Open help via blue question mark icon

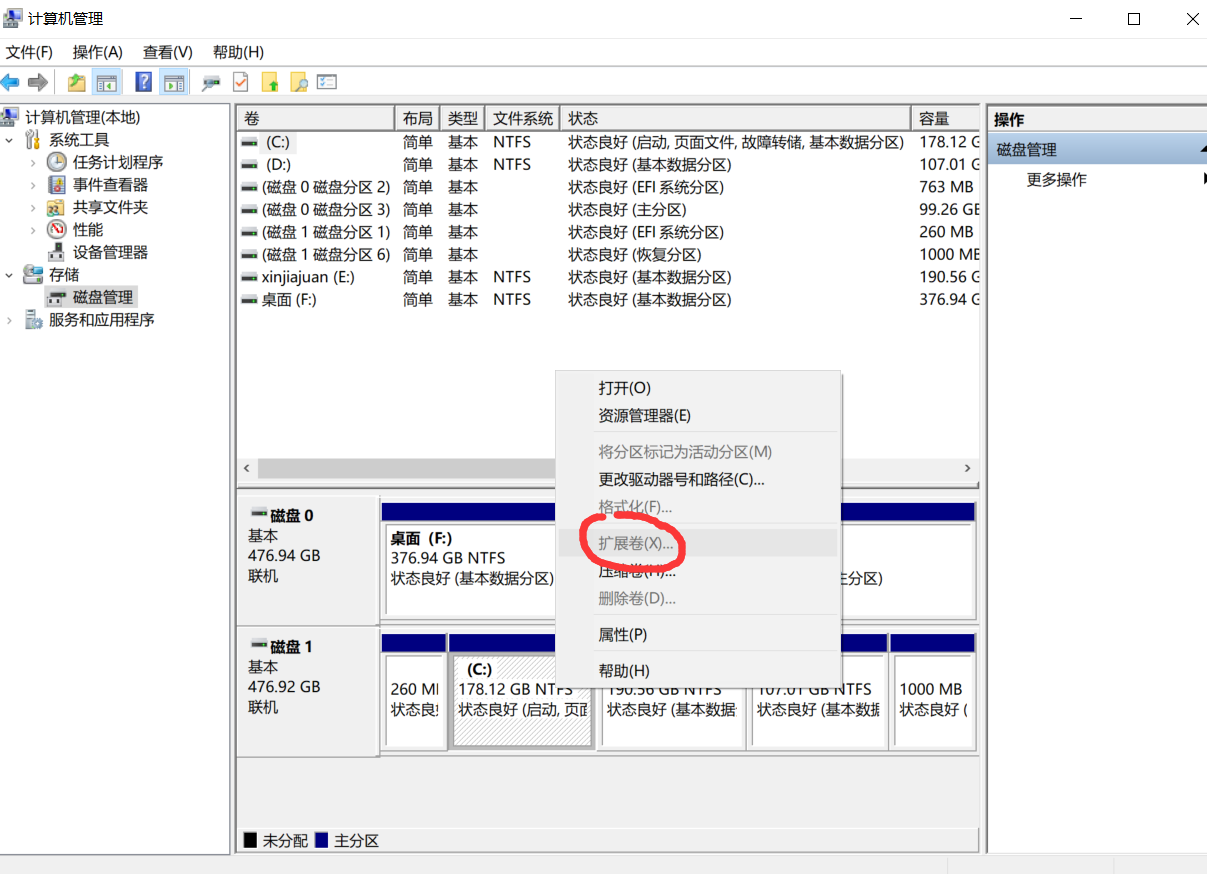pos(144,82)
